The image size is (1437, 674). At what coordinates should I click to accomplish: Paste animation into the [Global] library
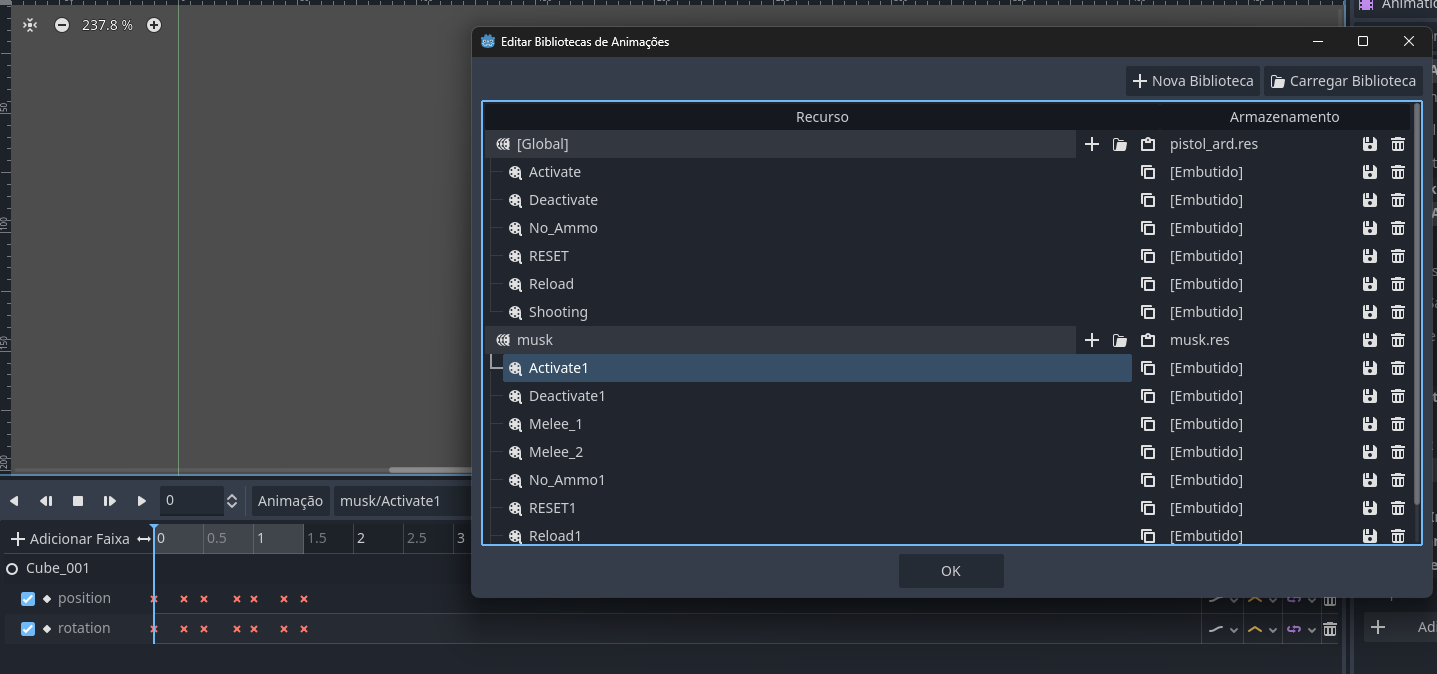pyautogui.click(x=1148, y=144)
